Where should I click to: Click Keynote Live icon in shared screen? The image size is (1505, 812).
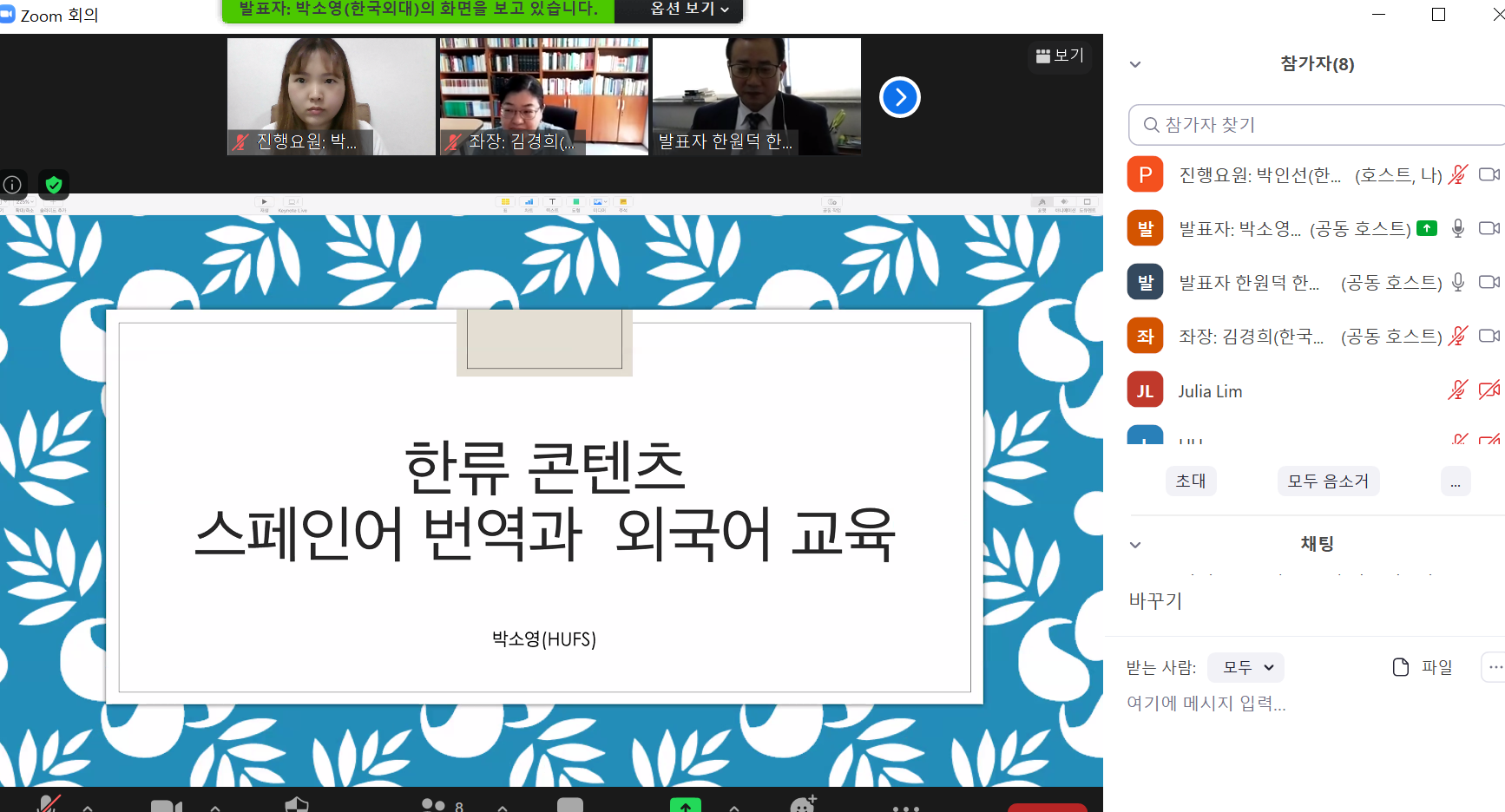[x=292, y=202]
